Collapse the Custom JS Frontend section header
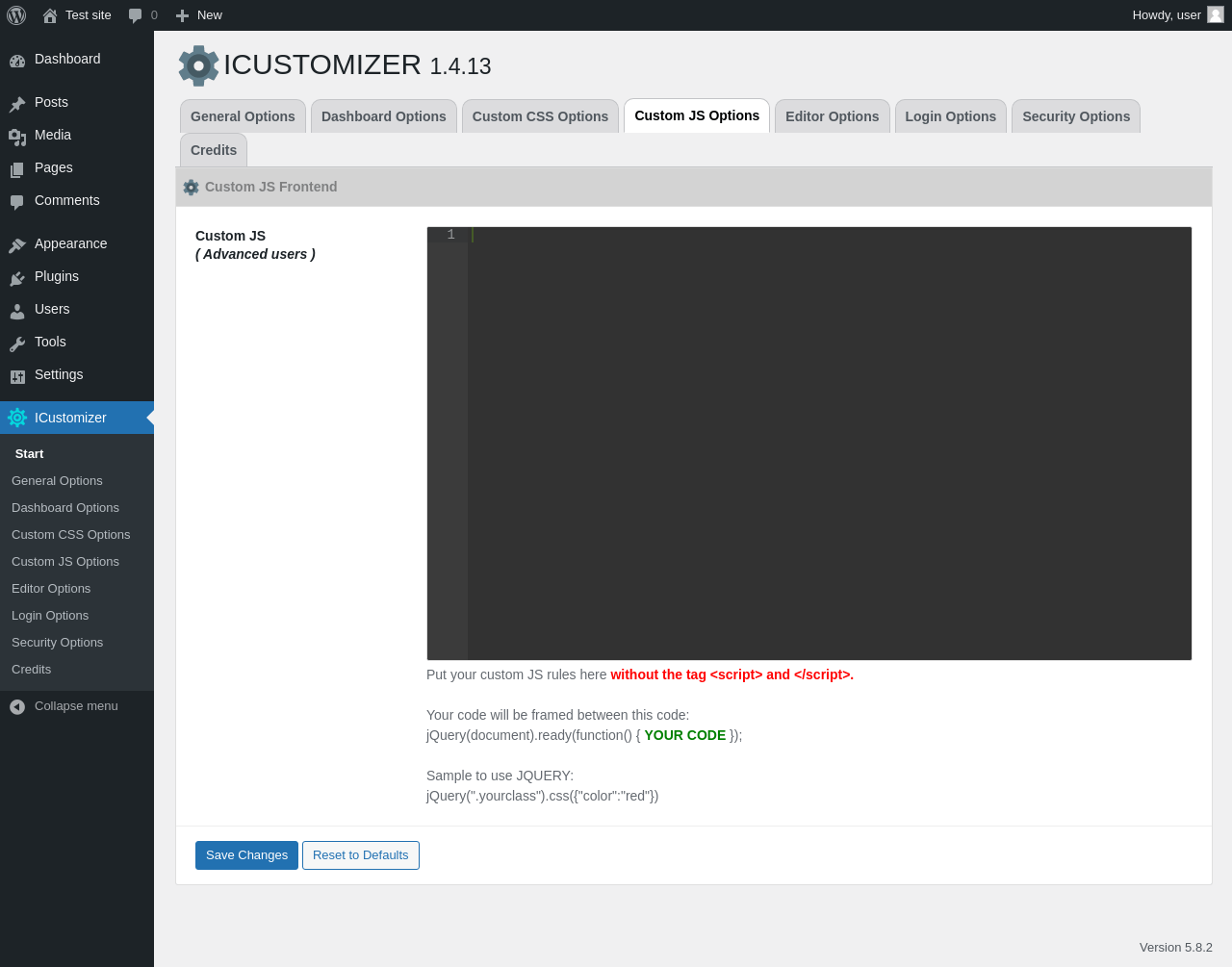Screen dimensions: 1232x967 [694, 187]
